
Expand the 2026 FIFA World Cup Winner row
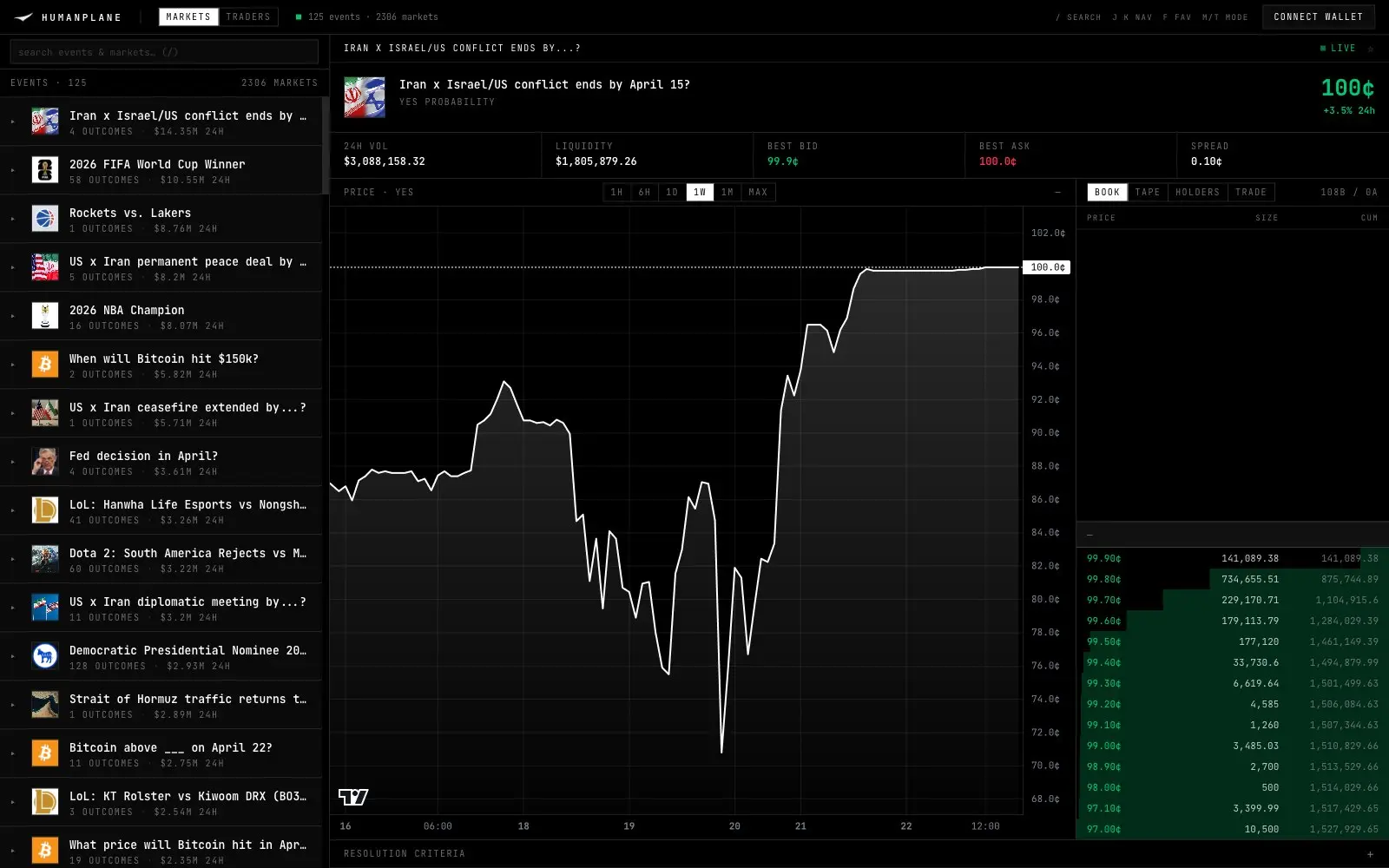coord(13,170)
